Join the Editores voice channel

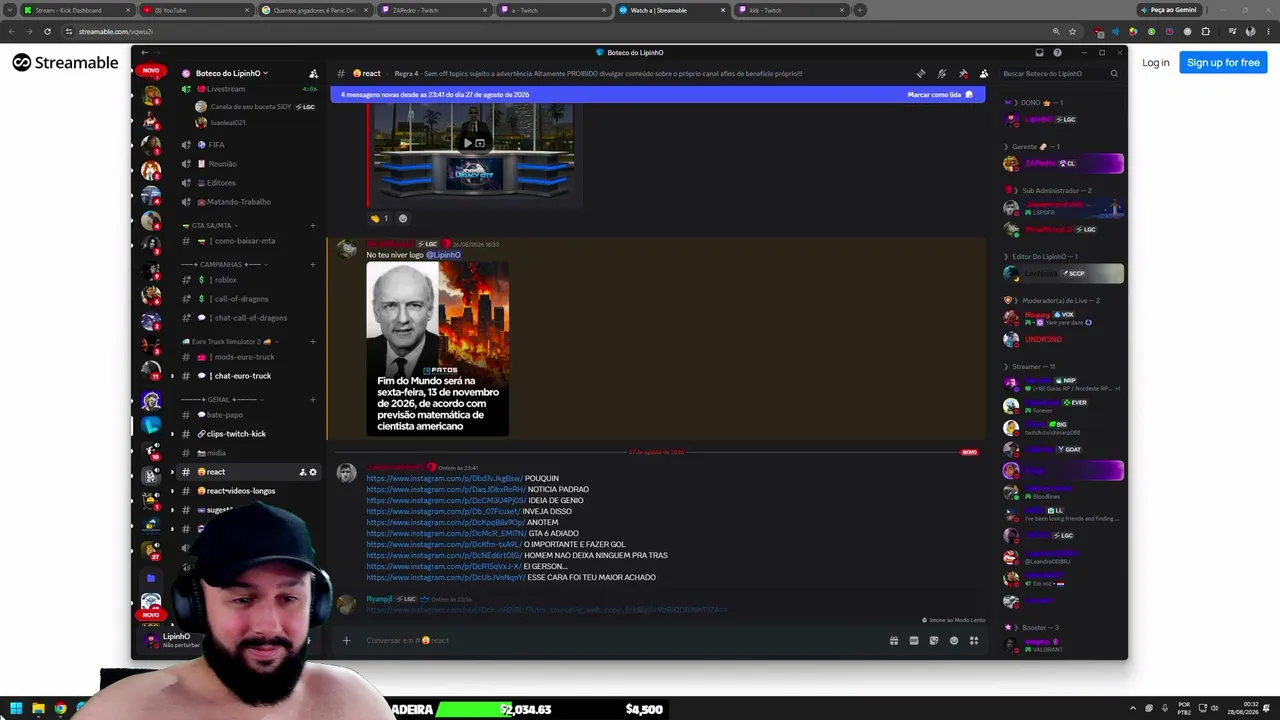pos(221,183)
